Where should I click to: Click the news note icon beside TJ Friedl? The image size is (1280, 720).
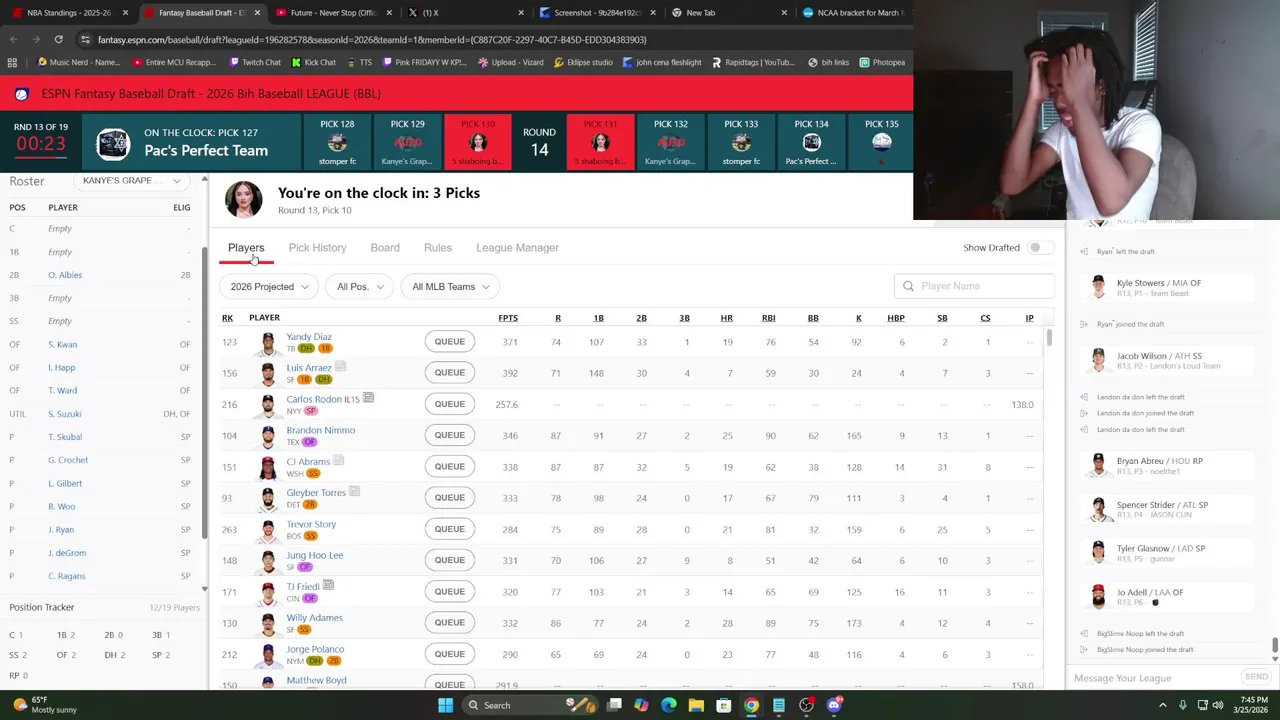(x=328, y=585)
